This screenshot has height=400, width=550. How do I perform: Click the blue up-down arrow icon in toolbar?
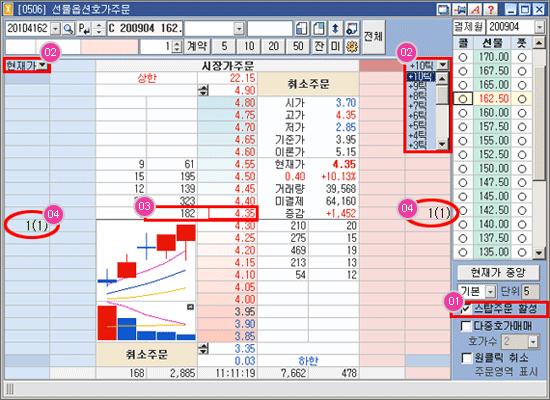tap(335, 29)
